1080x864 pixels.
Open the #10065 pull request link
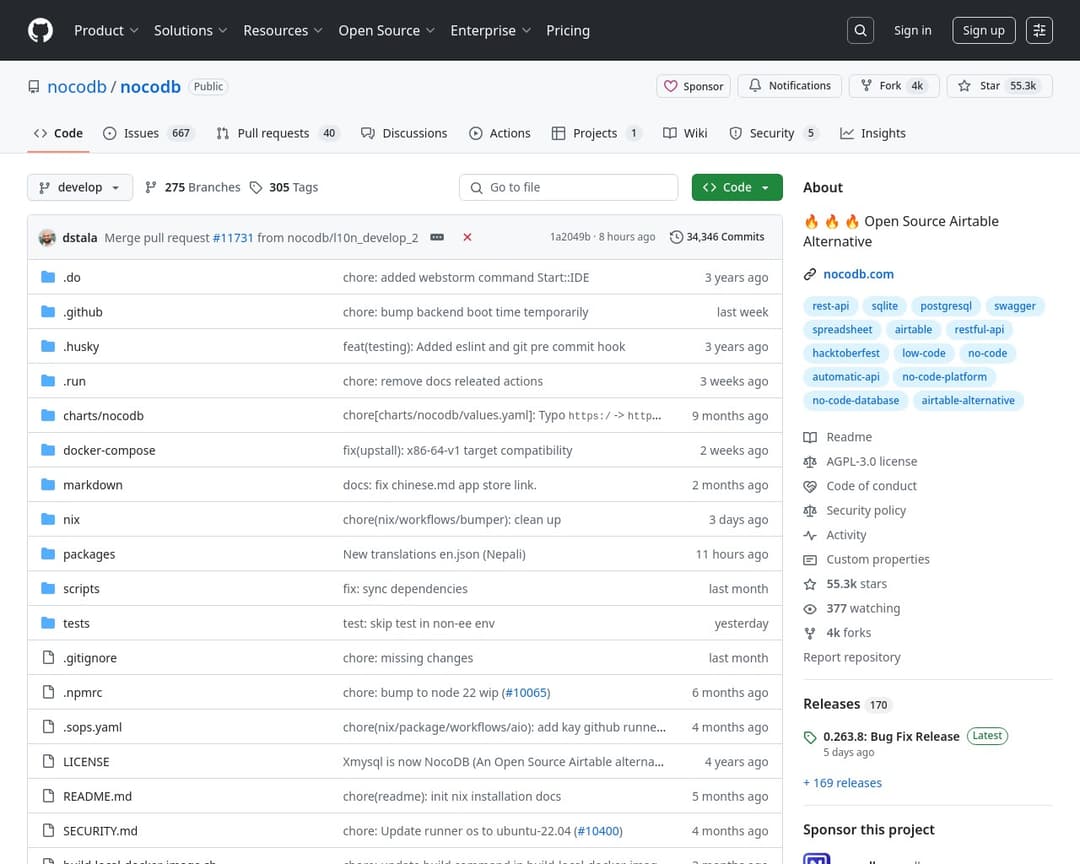click(528, 693)
